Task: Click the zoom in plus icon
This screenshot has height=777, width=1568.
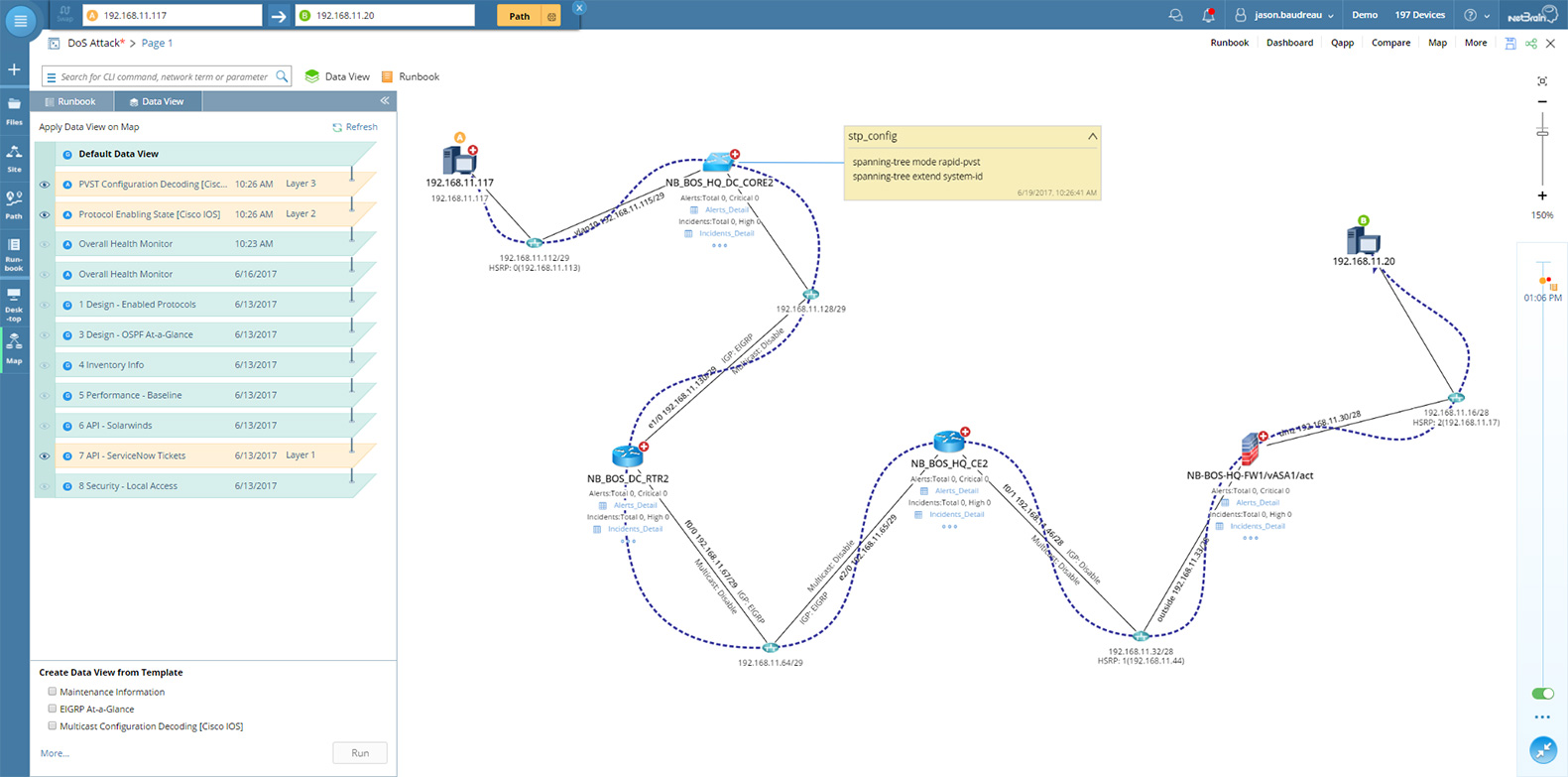Action: point(1542,195)
